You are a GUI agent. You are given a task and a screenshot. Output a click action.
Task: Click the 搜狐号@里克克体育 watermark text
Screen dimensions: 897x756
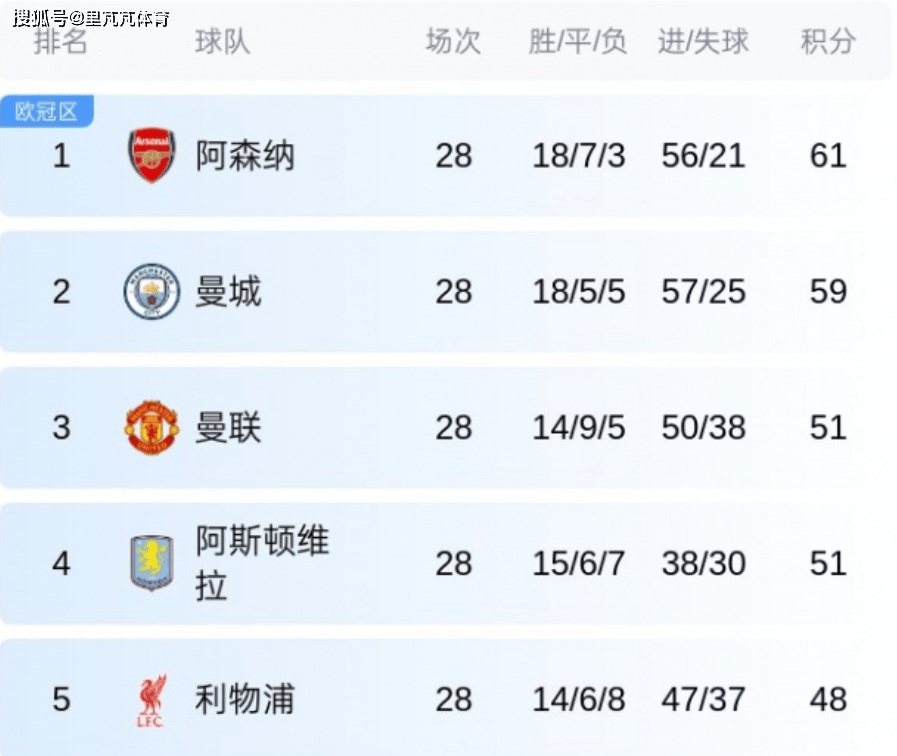(92, 18)
